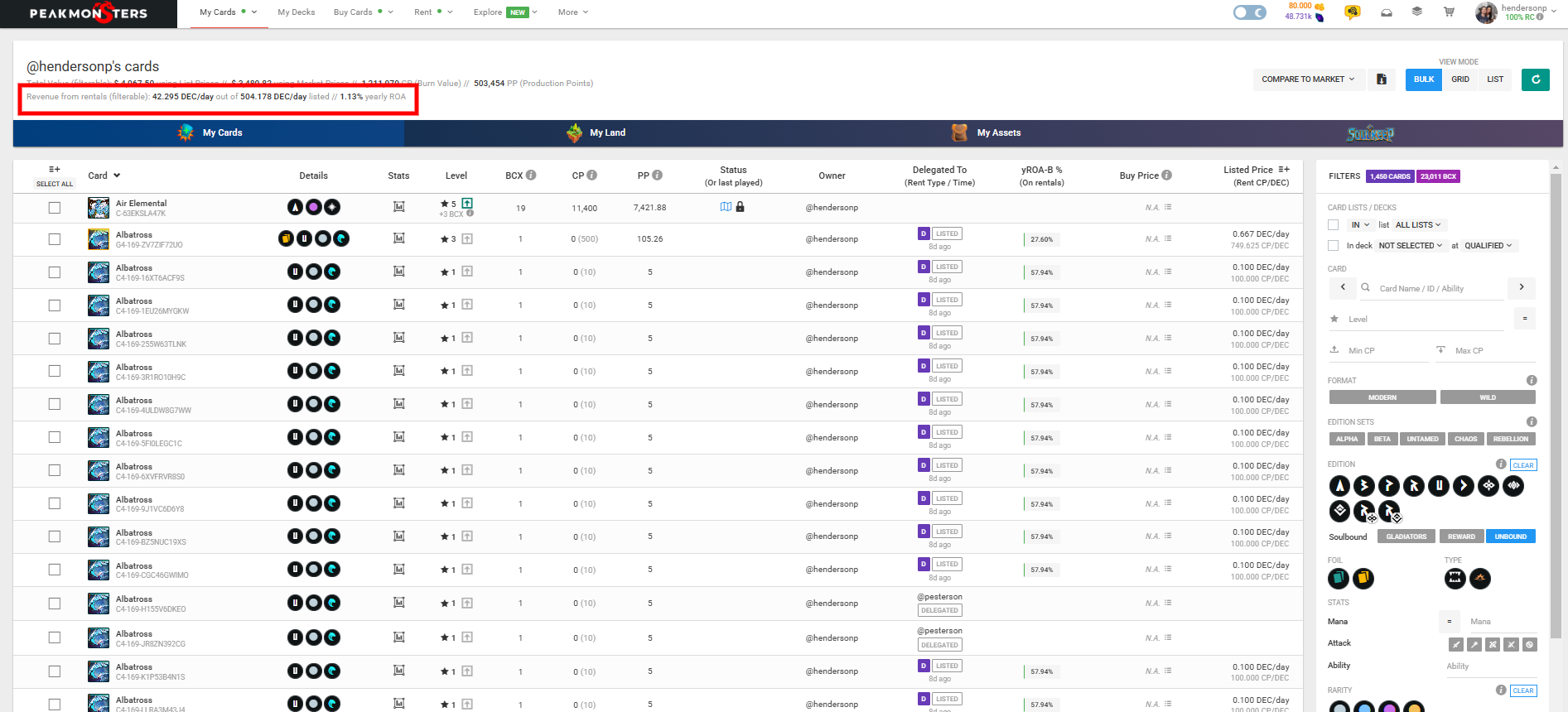Image resolution: width=1568 pixels, height=712 pixels.
Task: Tick checkbox for Albatross G4-169-ZV7ZIF72UO
Action: (x=55, y=239)
